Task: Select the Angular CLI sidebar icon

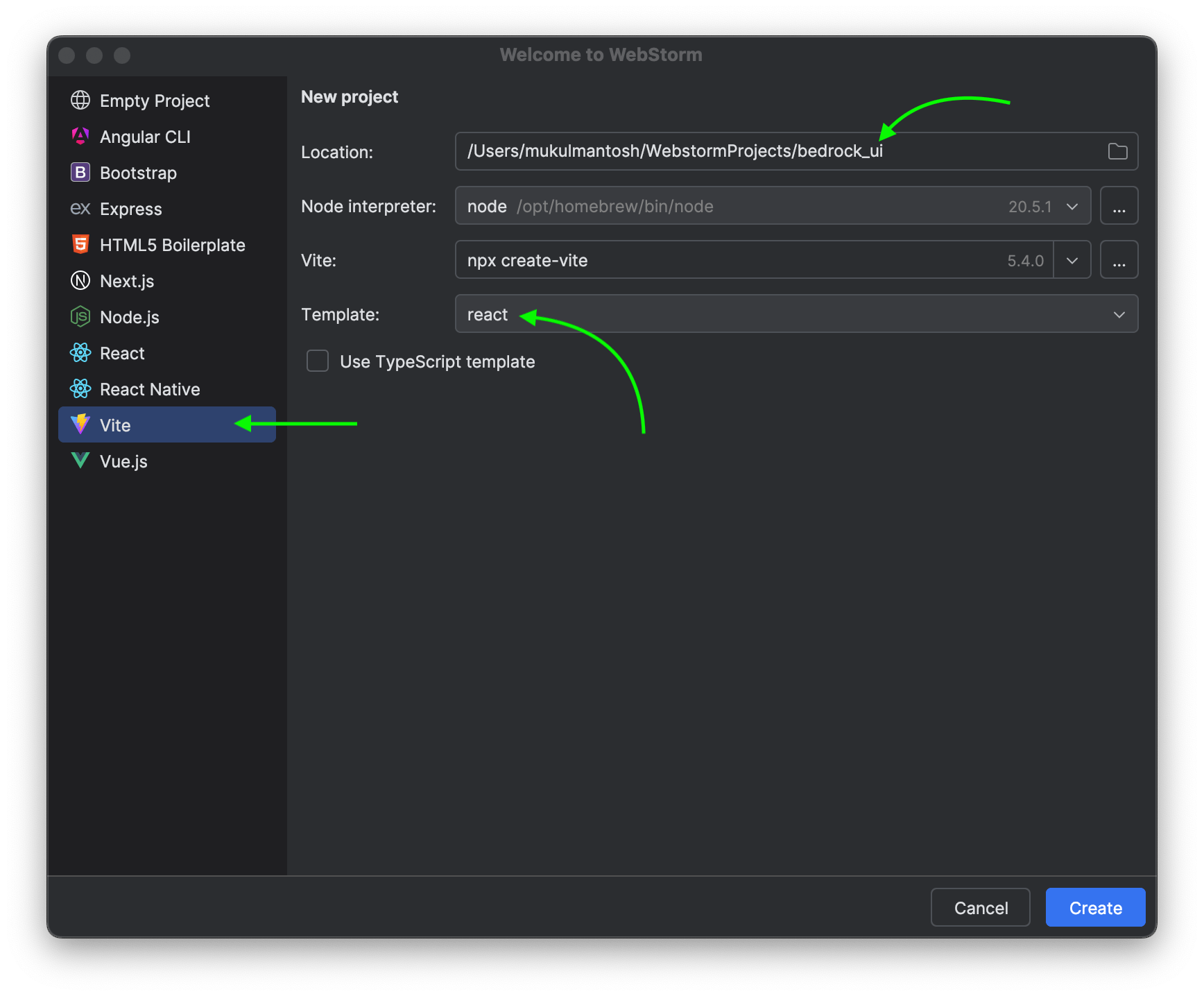Action: tap(80, 137)
